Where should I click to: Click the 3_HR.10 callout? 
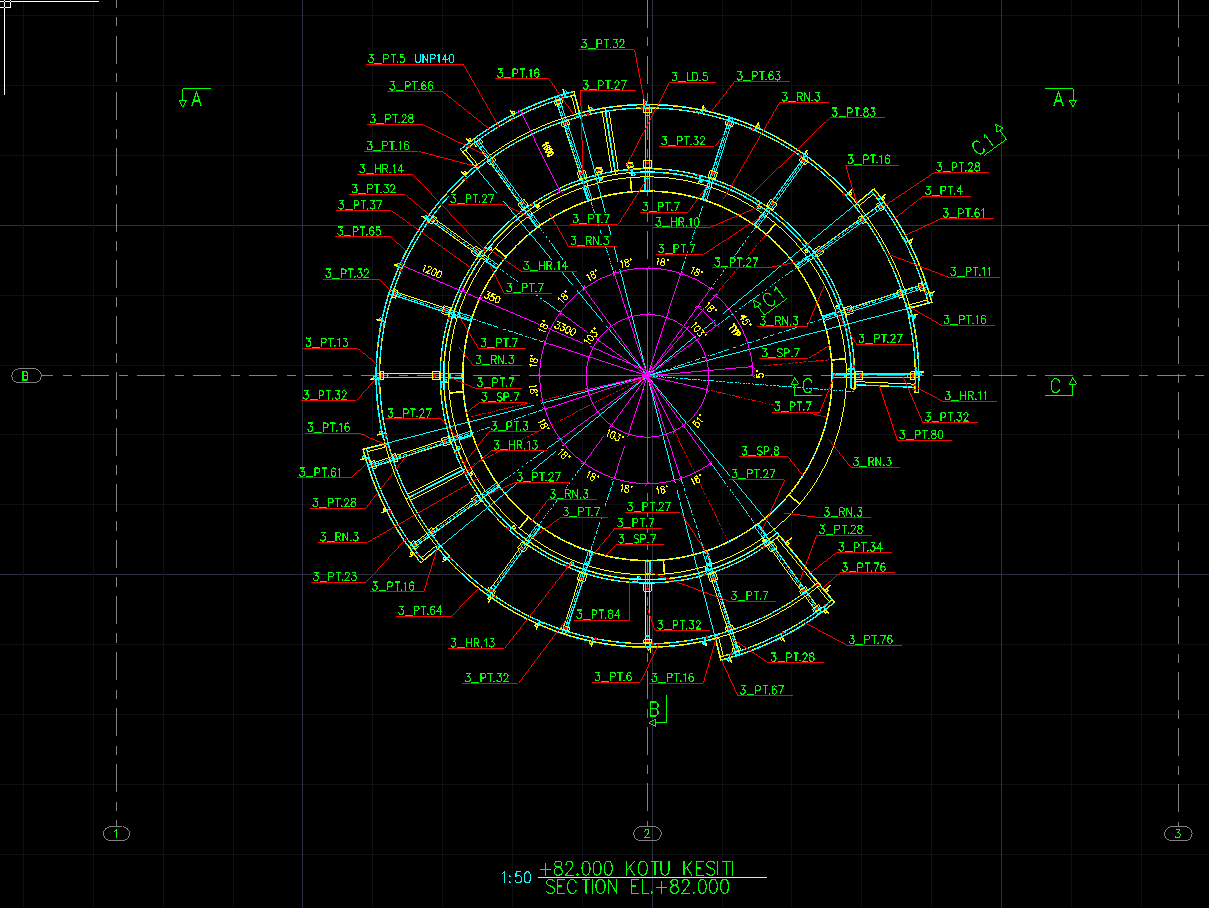tap(677, 222)
